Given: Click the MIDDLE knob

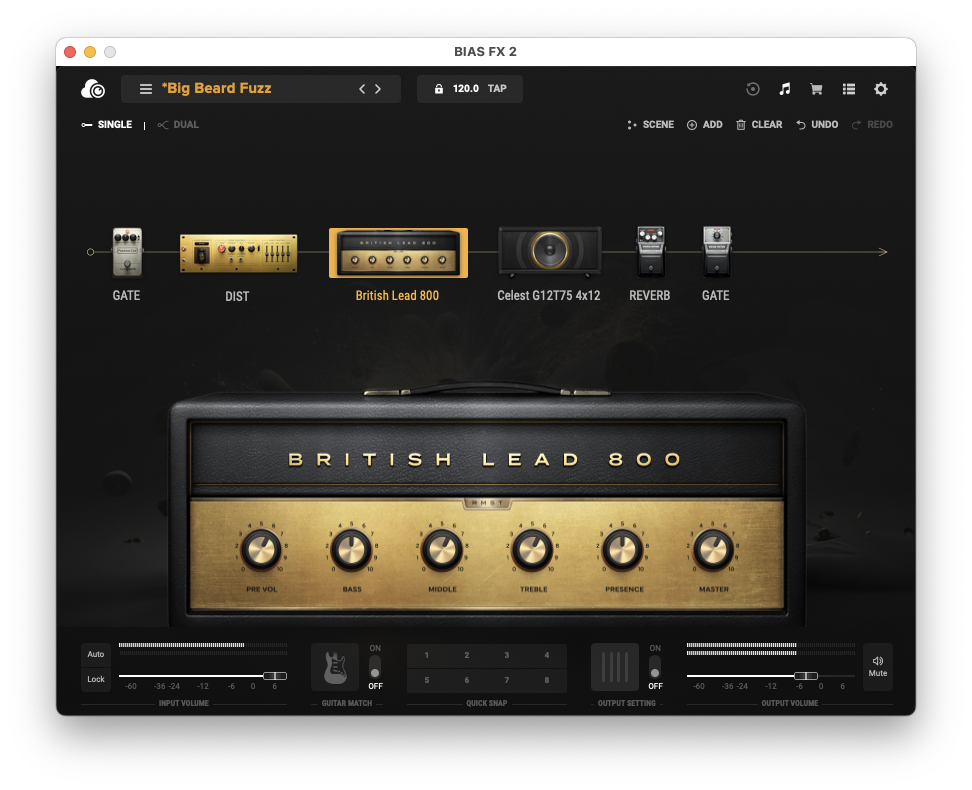Looking at the screenshot, I should tap(442, 550).
